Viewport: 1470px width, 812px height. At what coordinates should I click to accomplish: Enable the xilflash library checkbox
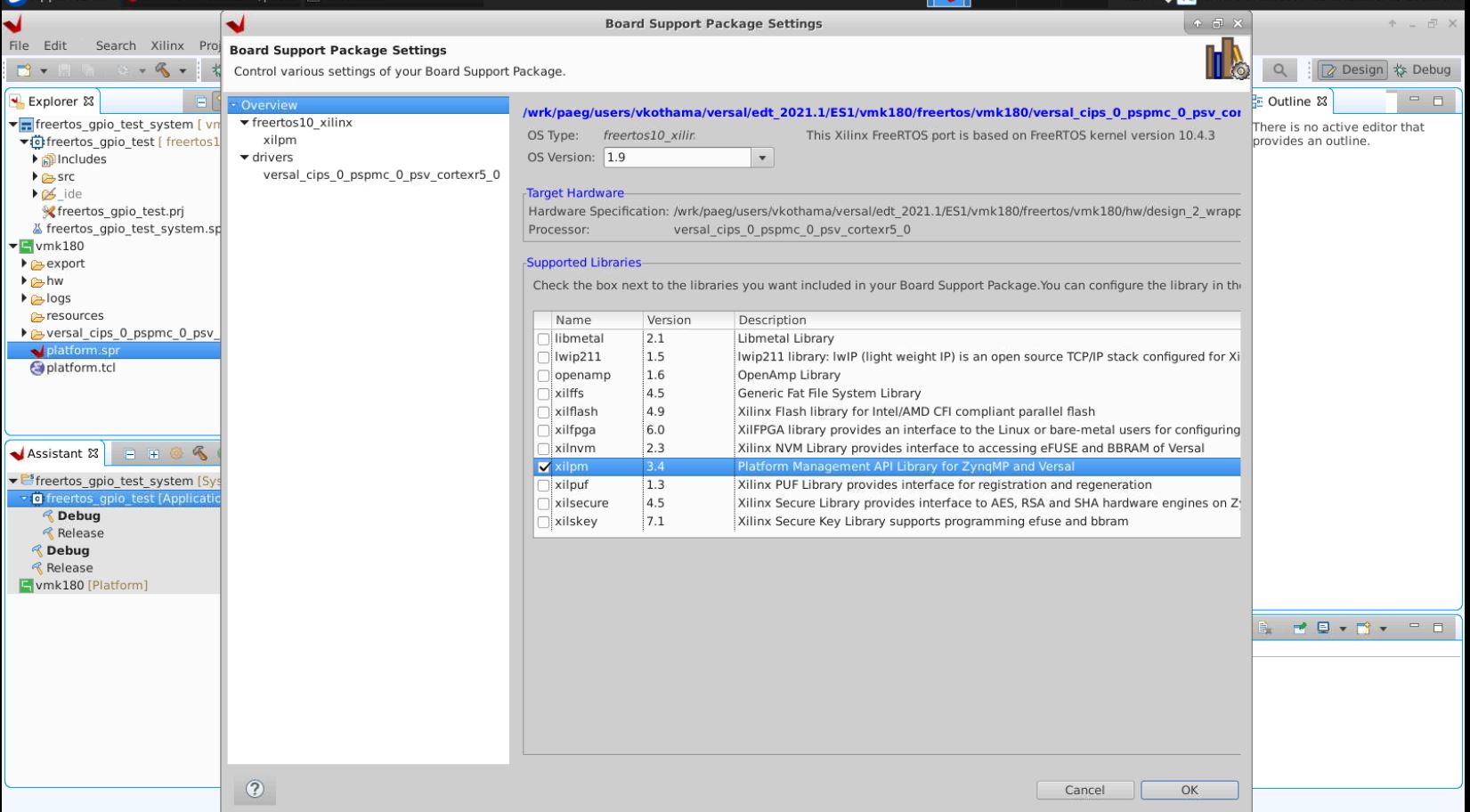(x=543, y=412)
